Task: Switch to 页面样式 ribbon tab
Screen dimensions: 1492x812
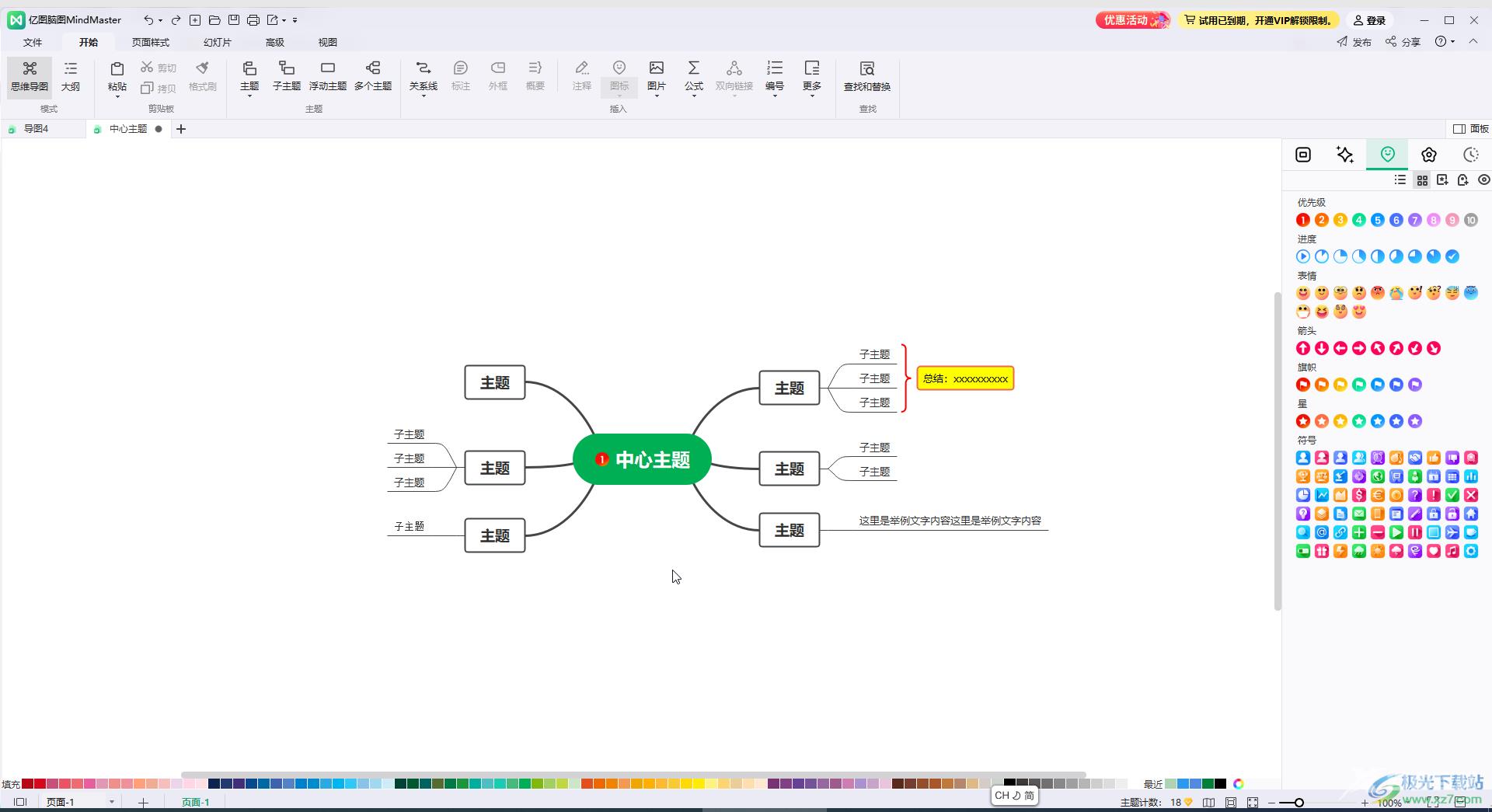Action: (150, 42)
